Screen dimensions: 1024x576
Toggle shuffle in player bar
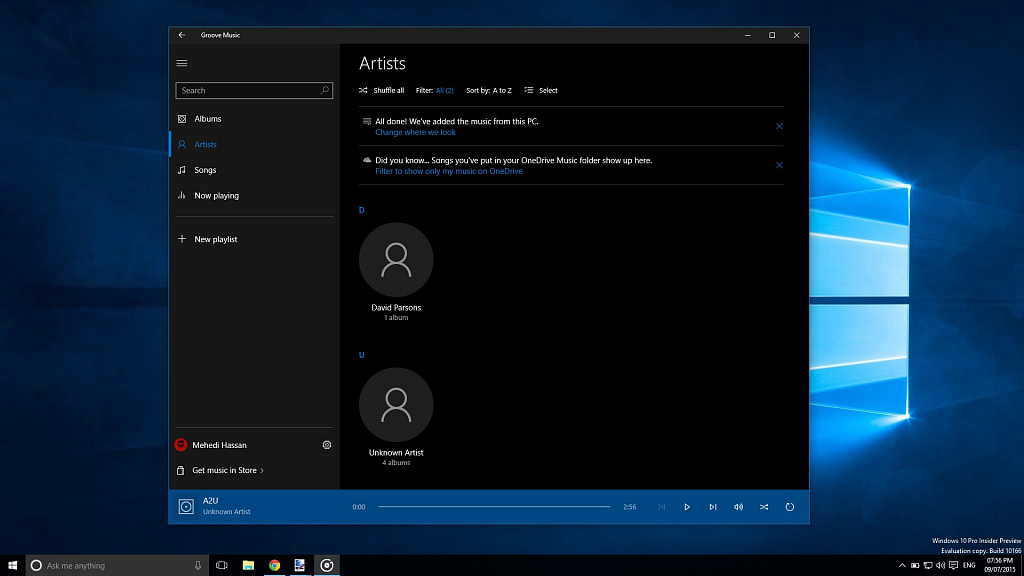point(764,507)
